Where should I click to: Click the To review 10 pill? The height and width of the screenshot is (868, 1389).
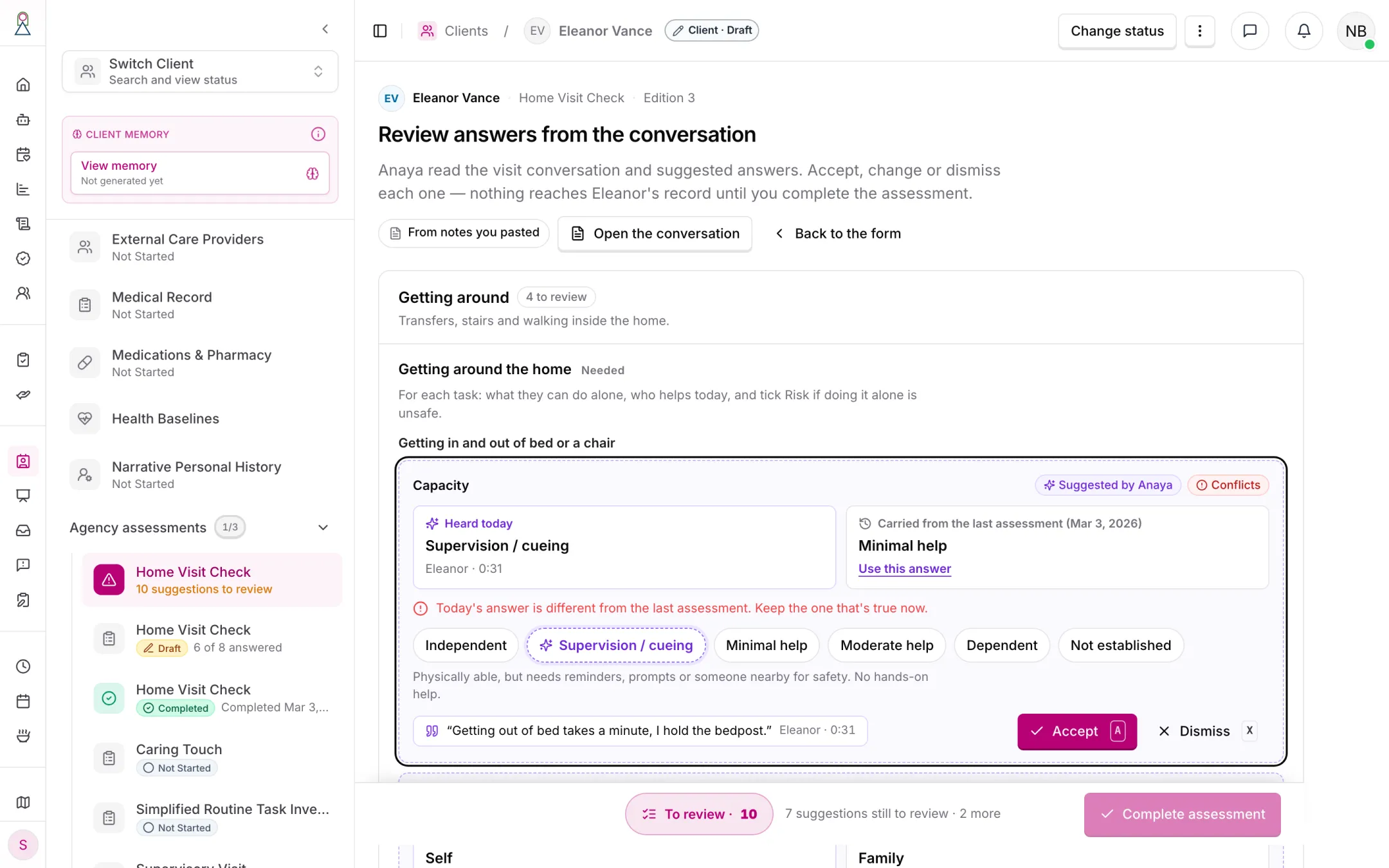699,814
